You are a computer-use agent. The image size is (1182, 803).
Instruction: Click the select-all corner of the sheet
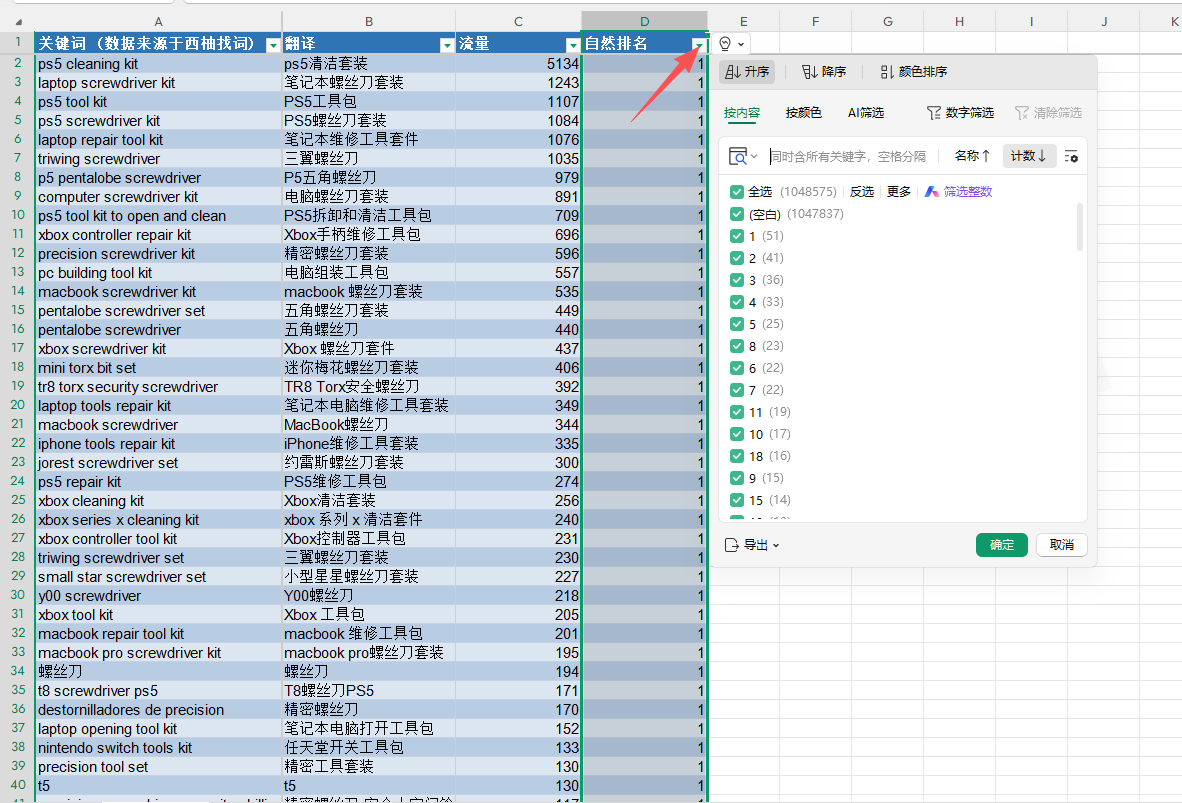pos(17,21)
